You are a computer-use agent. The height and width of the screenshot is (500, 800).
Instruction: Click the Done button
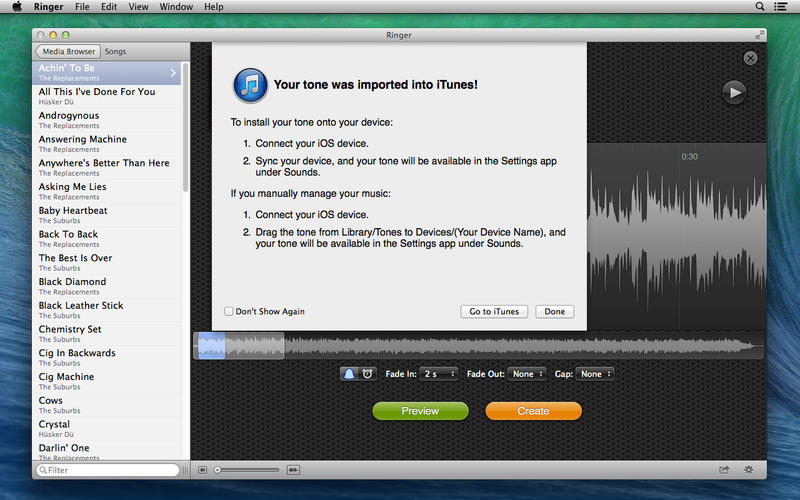(x=555, y=311)
